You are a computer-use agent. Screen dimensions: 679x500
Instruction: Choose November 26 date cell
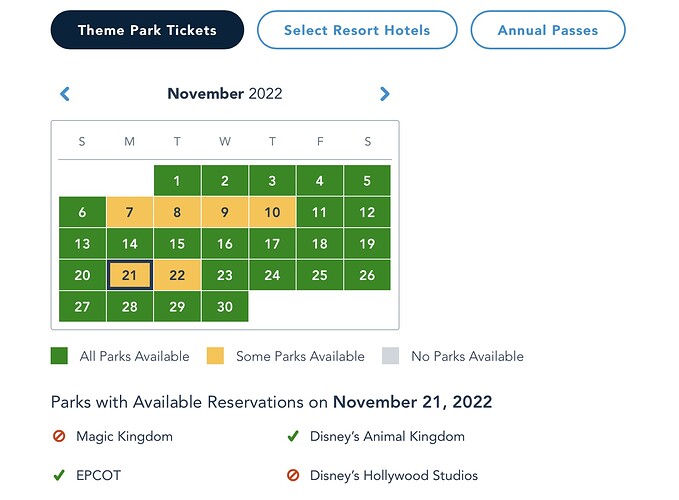tap(367, 275)
